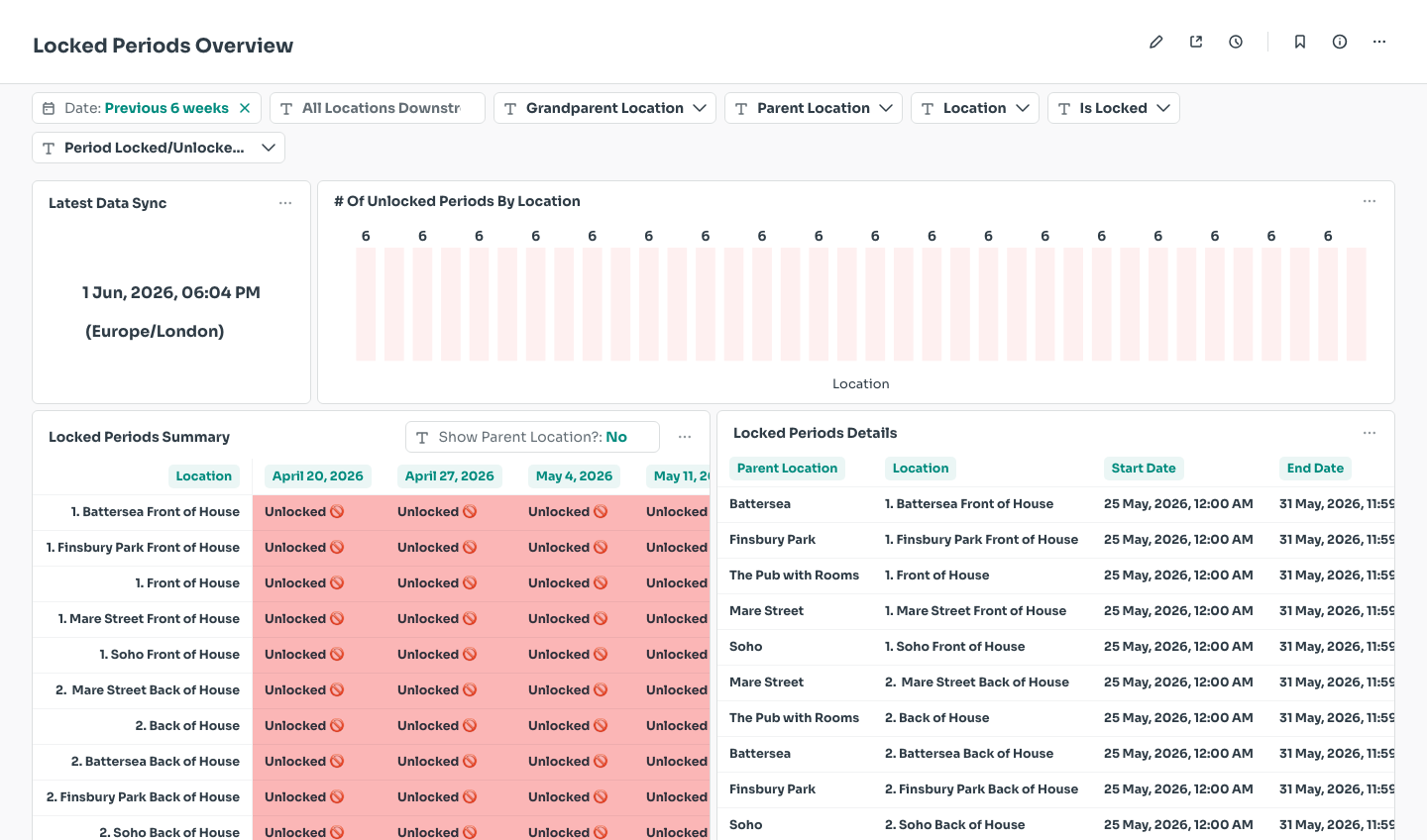Click the calendar icon in Date filter
Image resolution: width=1427 pixels, height=840 pixels.
coord(49,108)
